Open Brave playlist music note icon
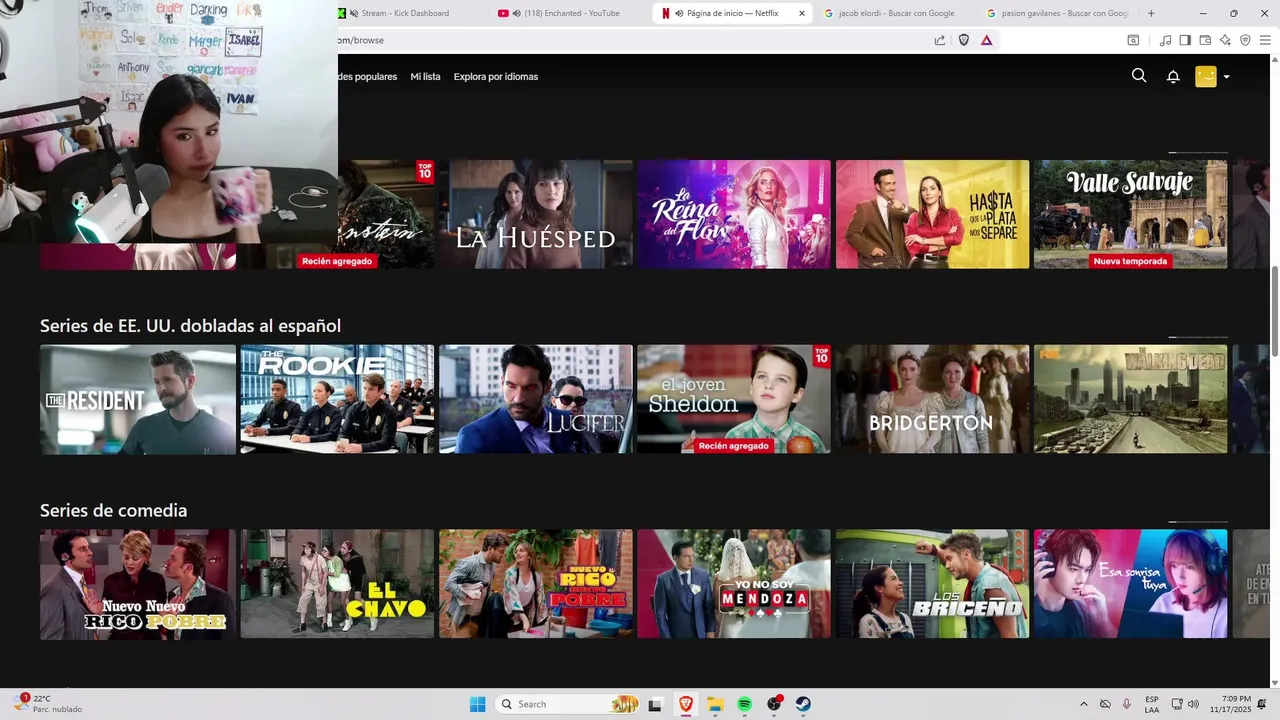Image resolution: width=1280 pixels, height=720 pixels. coord(1165,40)
